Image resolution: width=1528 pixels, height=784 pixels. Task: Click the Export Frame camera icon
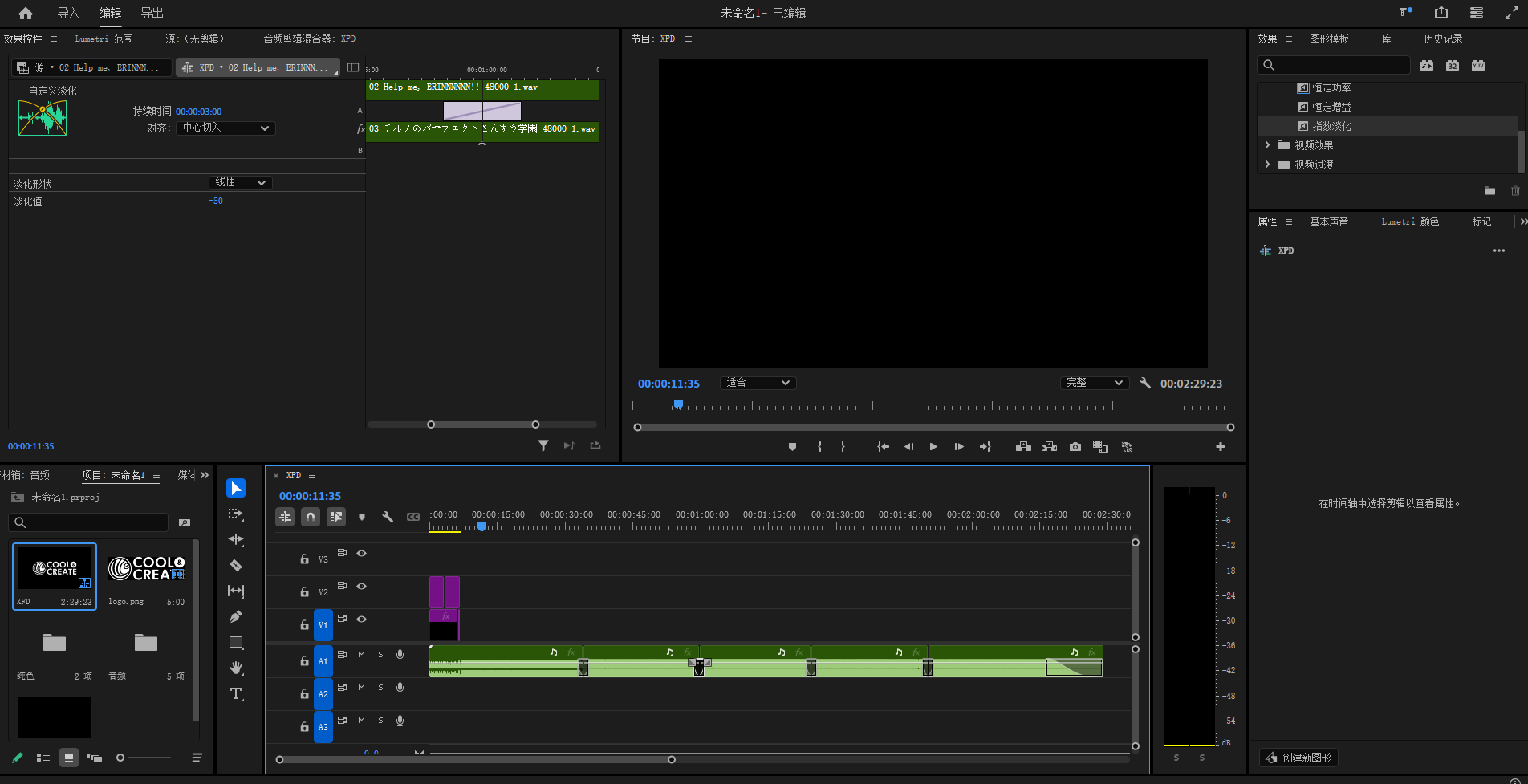(1075, 447)
